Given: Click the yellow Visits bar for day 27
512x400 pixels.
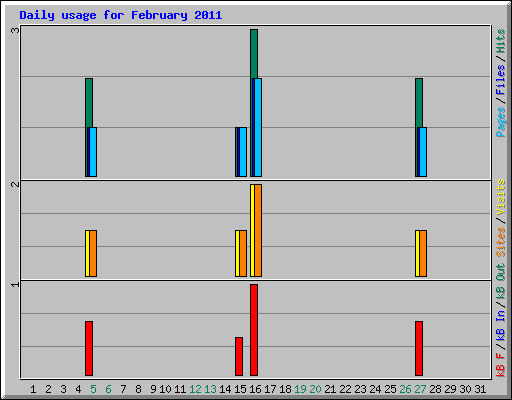Looking at the screenshot, I should pyautogui.click(x=417, y=253).
